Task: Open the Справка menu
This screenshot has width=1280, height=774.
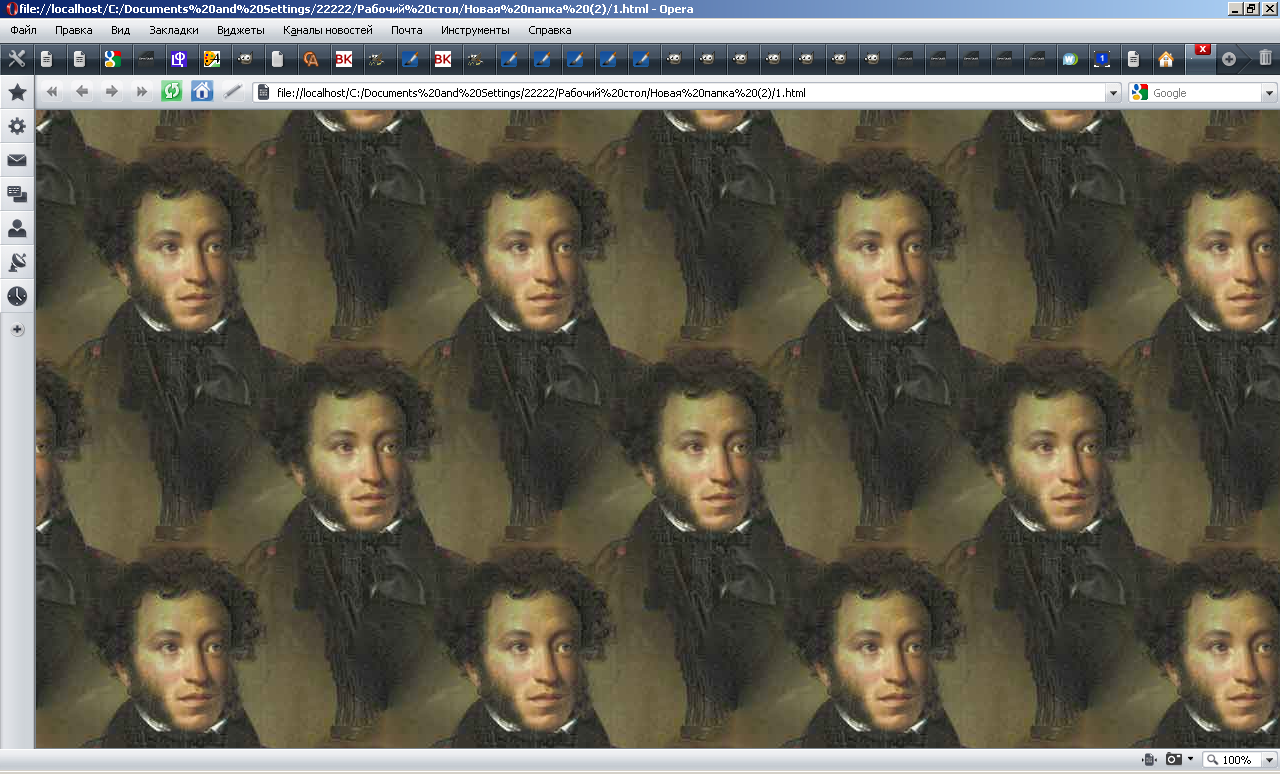Action: [x=550, y=30]
